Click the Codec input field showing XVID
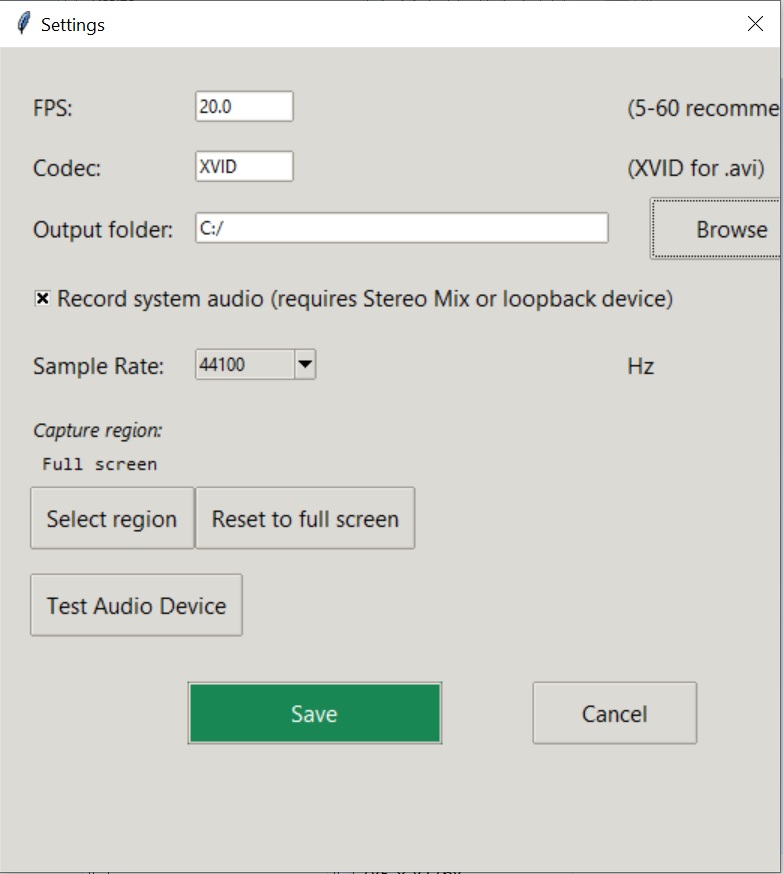 point(244,166)
